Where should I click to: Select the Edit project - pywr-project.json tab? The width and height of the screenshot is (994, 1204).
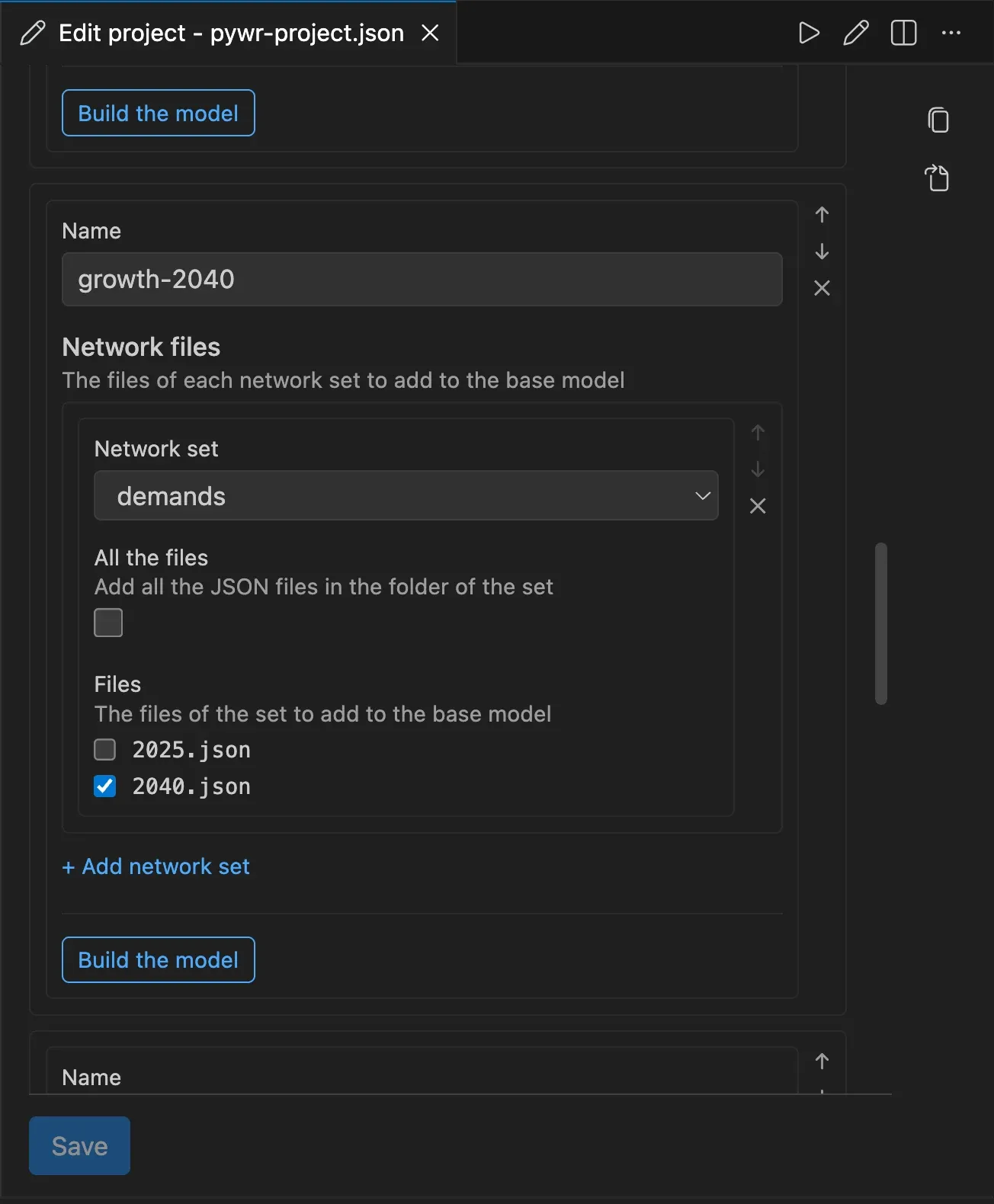[x=229, y=33]
